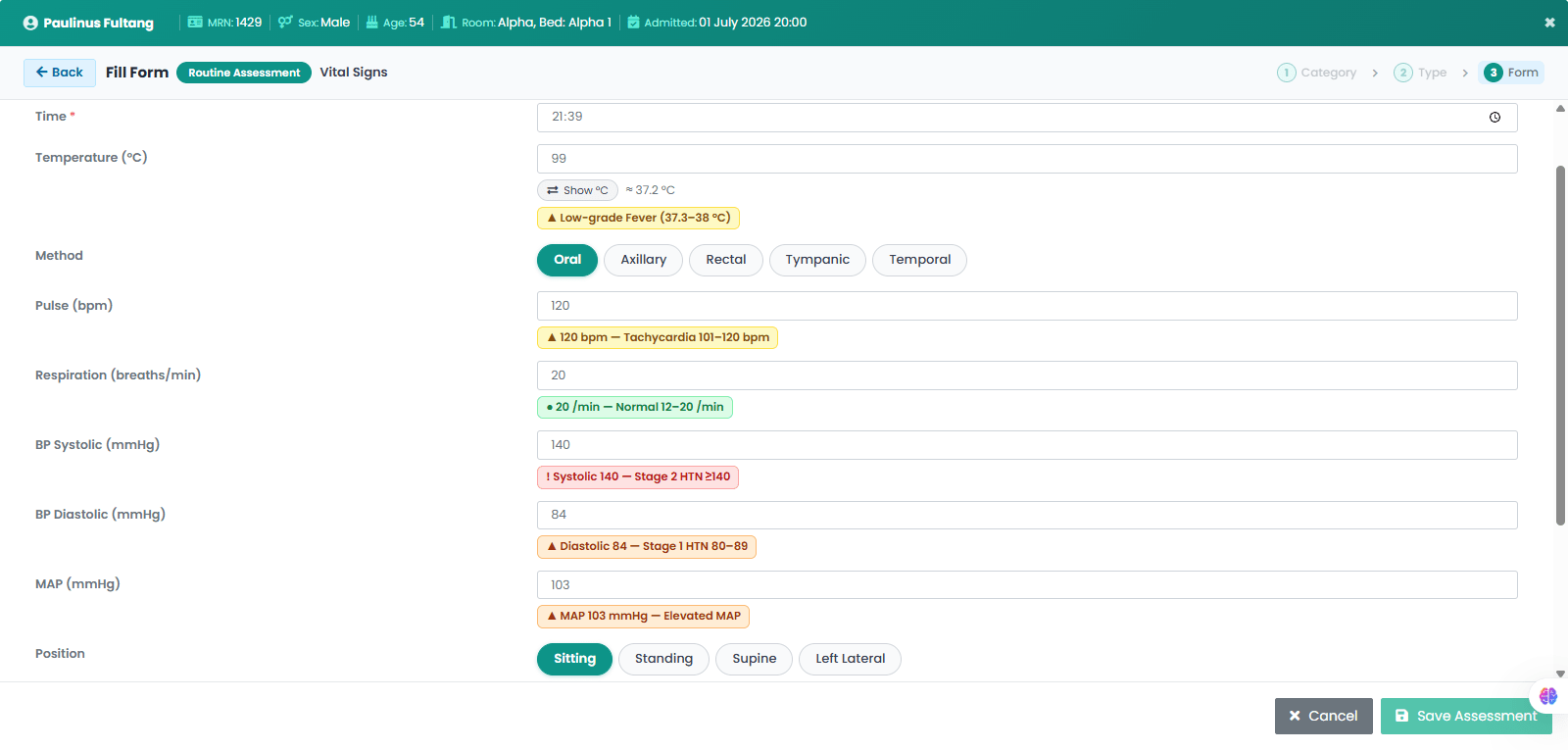Click the vertical scrollbar down arrow
Viewport: 1568px width, 750px height.
point(1560,675)
